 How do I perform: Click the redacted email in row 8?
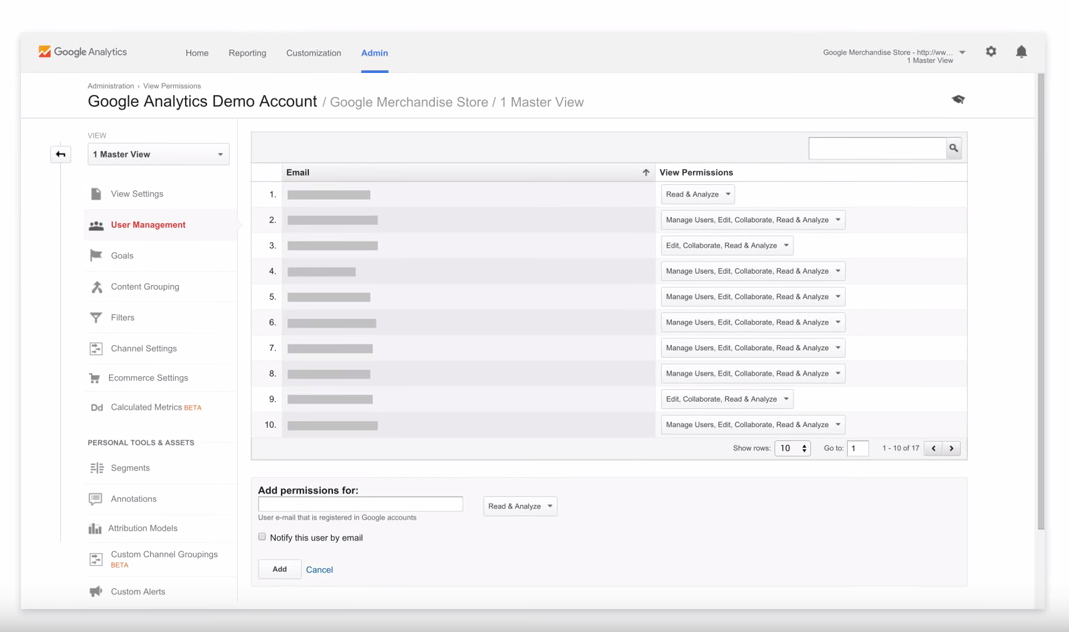click(x=329, y=374)
